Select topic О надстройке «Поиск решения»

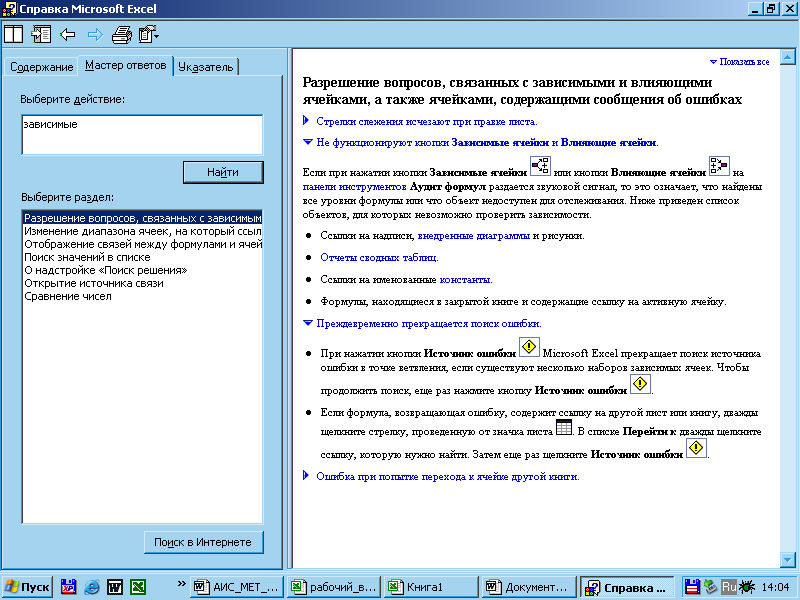(x=142, y=270)
